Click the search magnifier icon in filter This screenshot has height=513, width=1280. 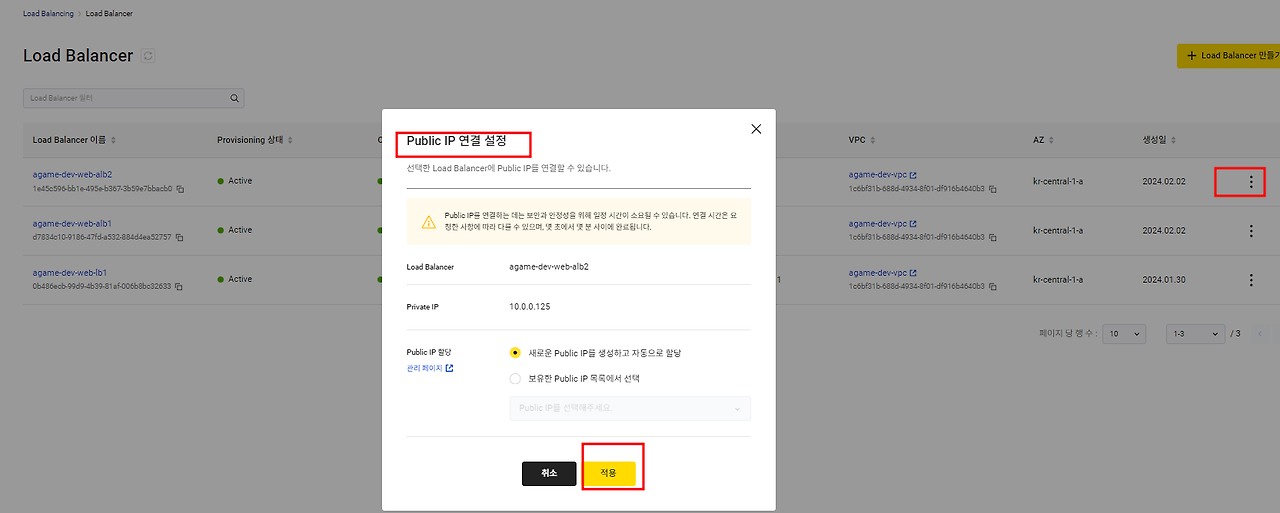pos(234,98)
